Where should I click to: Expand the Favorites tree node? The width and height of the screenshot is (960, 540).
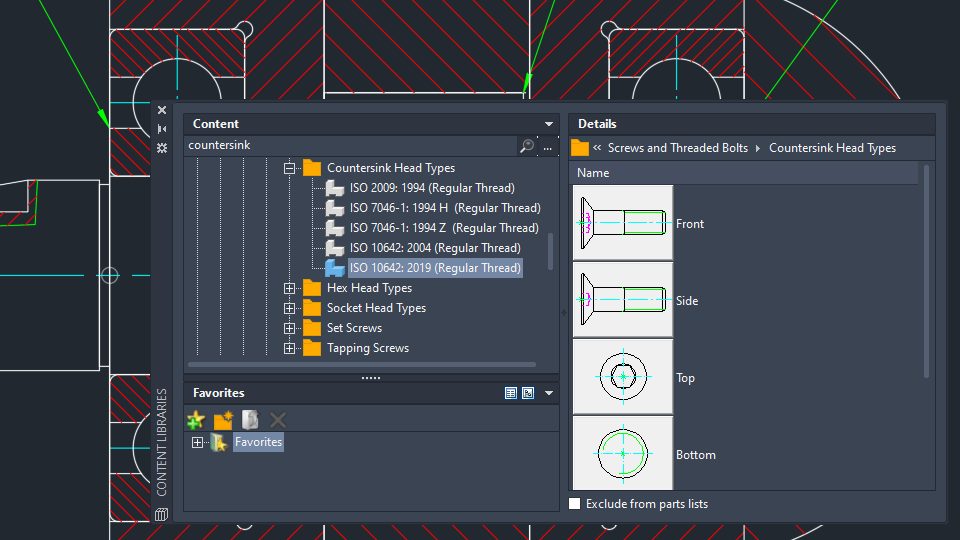[197, 442]
